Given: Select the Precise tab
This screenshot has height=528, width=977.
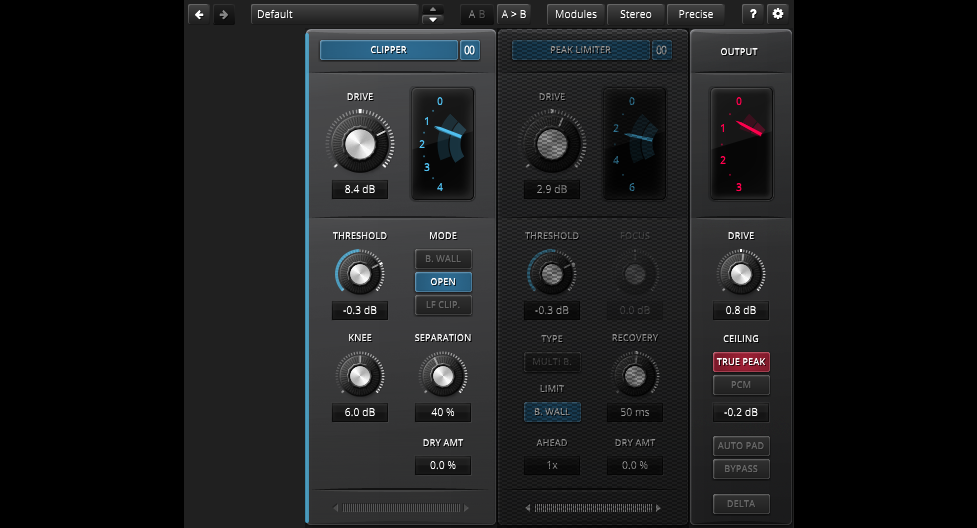Looking at the screenshot, I should pos(696,14).
